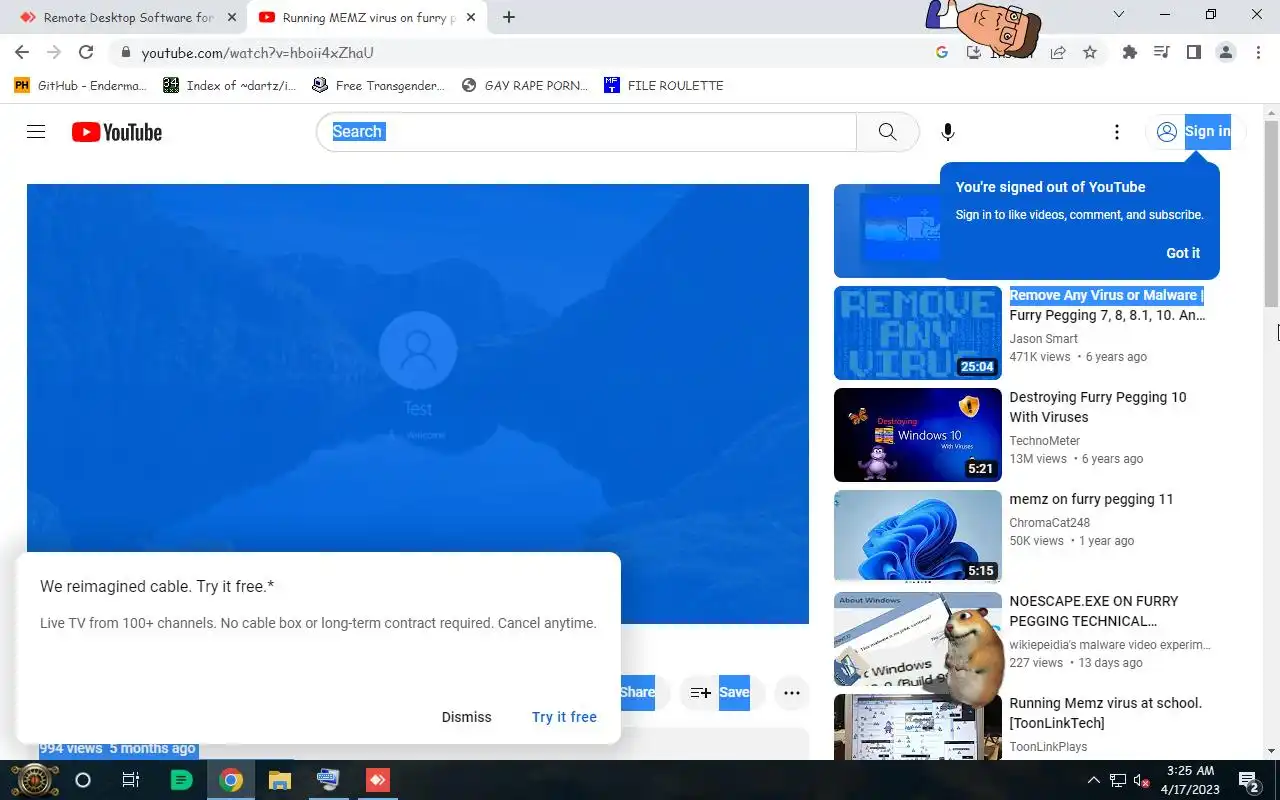Click channel name Jason Smart
Image resolution: width=1280 pixels, height=800 pixels.
(1043, 339)
